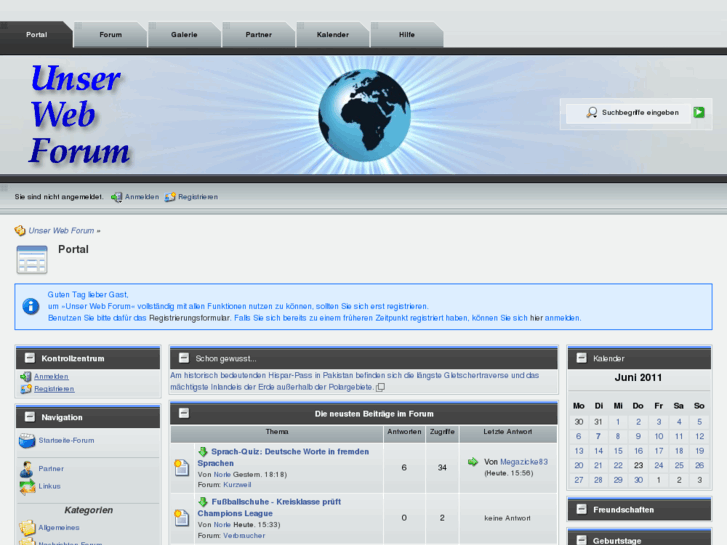727x545 pixels.
Task: Click the Allgemeines folder icon under Kategorien
Action: click(x=27, y=527)
